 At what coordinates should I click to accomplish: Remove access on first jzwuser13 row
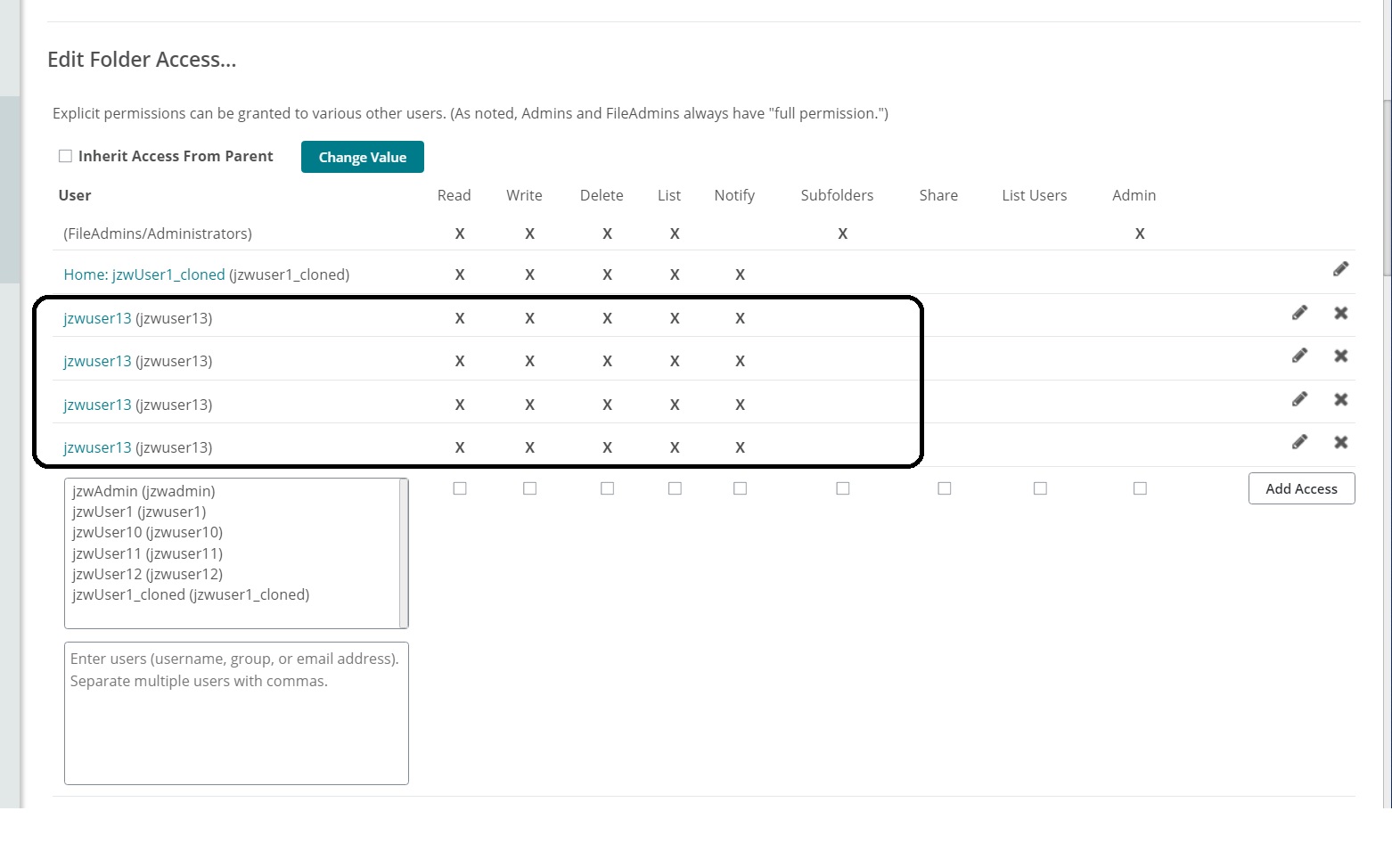pyautogui.click(x=1340, y=313)
